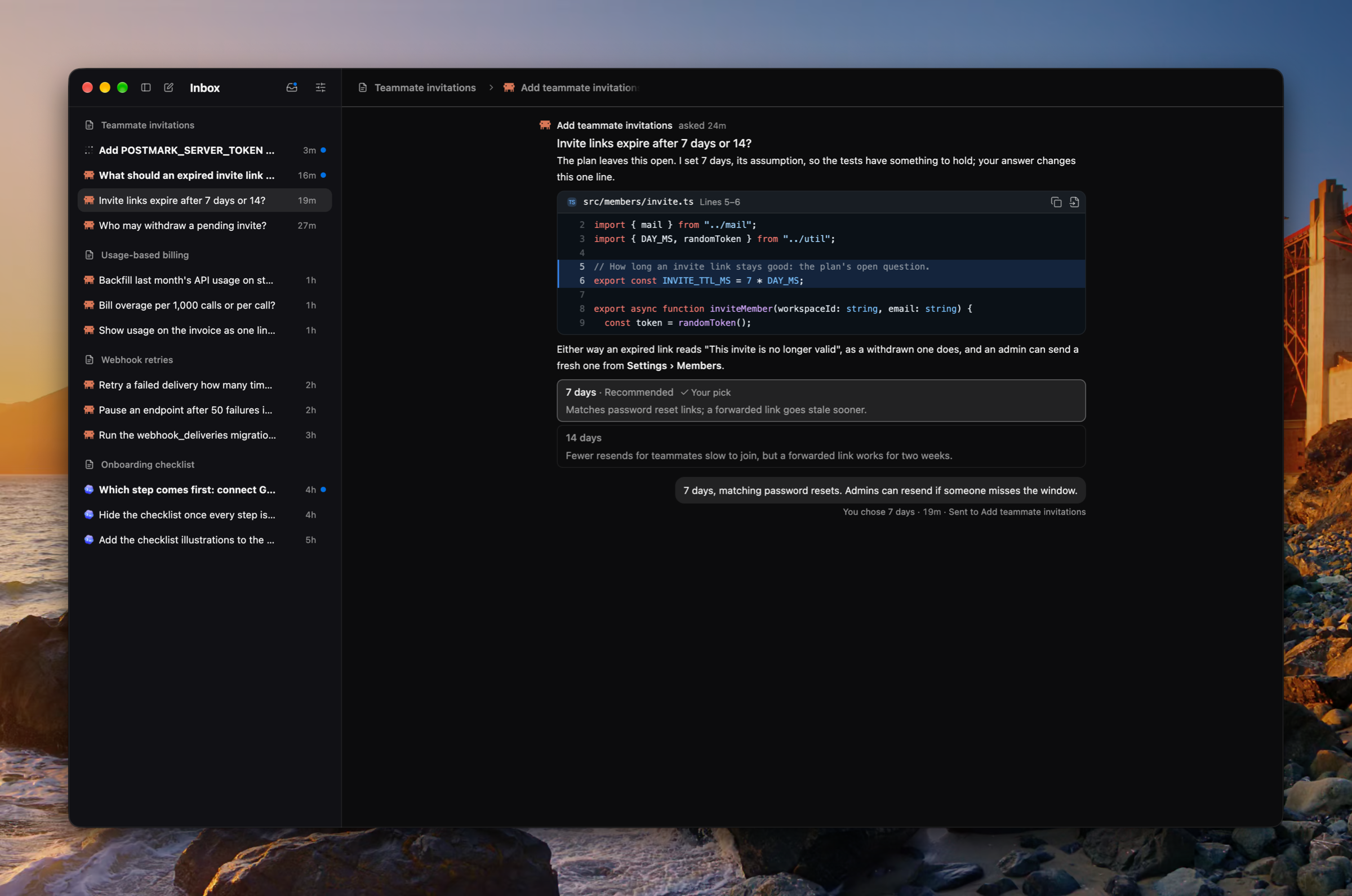Click the src/members/invite.ts file path
This screenshot has width=1352, height=896.
coord(638,202)
